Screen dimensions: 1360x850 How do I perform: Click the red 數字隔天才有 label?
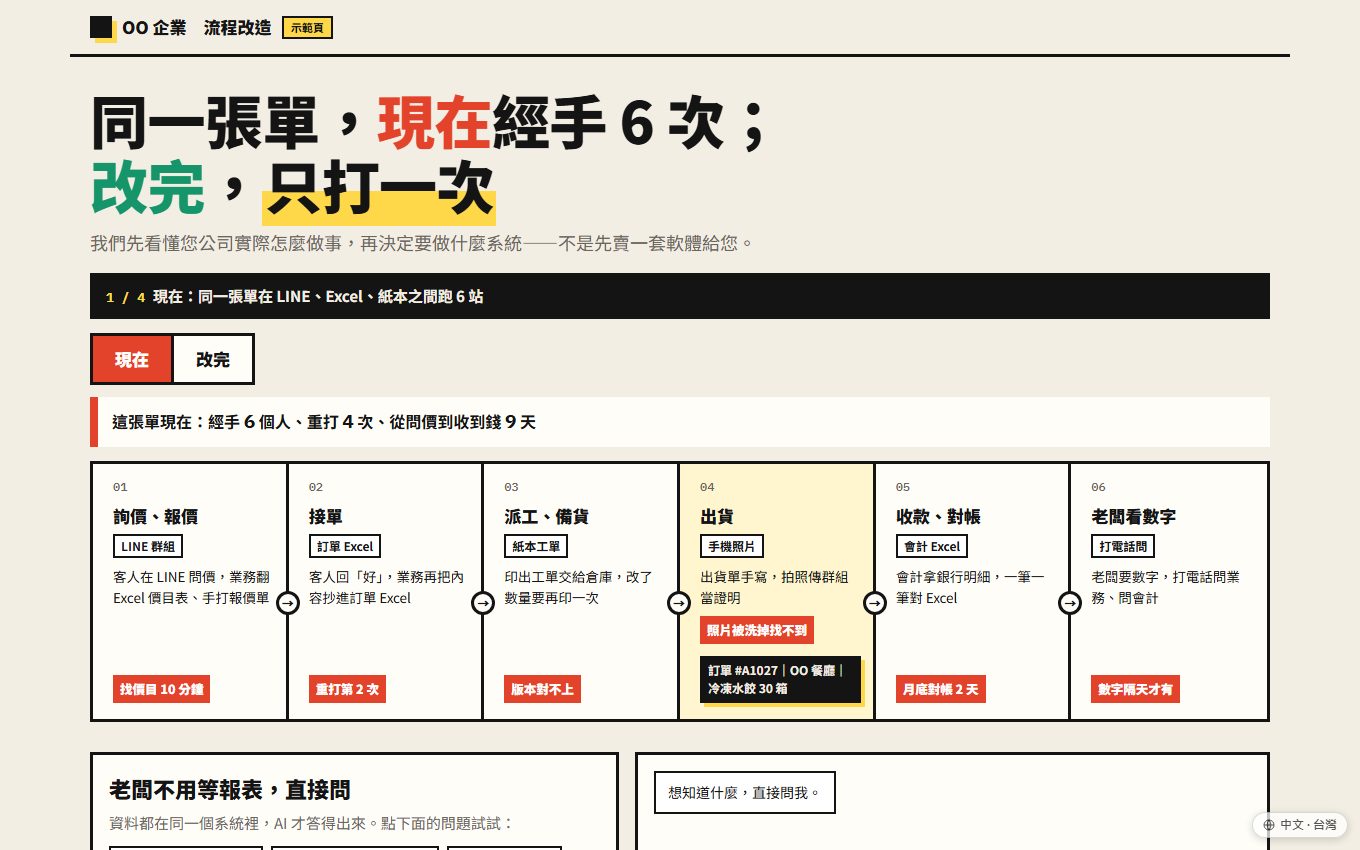pos(1135,689)
